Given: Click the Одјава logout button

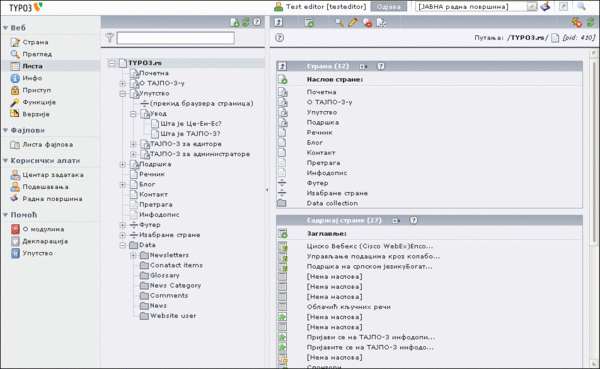Looking at the screenshot, I should [x=388, y=7].
